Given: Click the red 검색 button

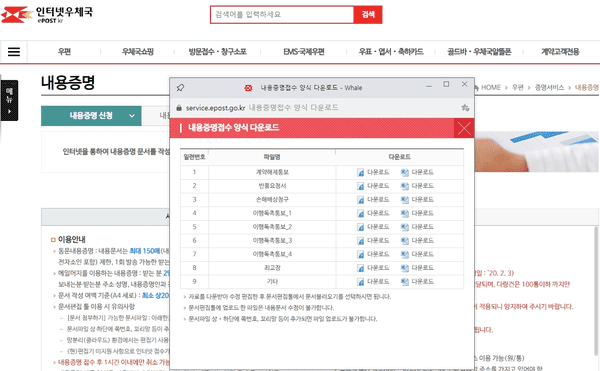Looking at the screenshot, I should [x=368, y=15].
